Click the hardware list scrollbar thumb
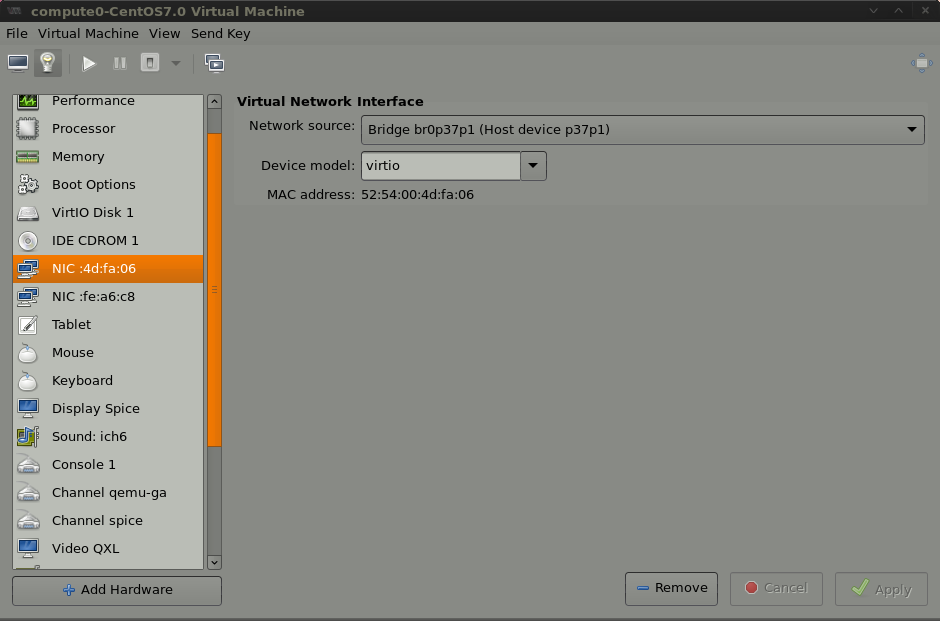The width and height of the screenshot is (940, 621). pyautogui.click(x=214, y=290)
